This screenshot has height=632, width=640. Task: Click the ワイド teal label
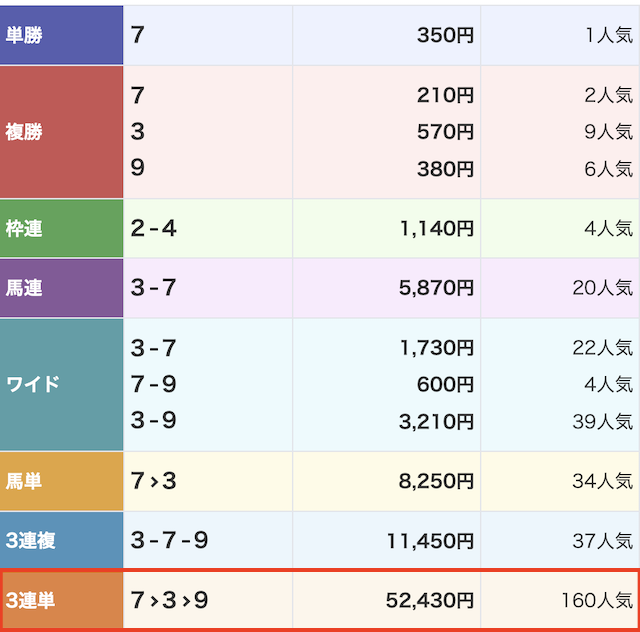61,385
